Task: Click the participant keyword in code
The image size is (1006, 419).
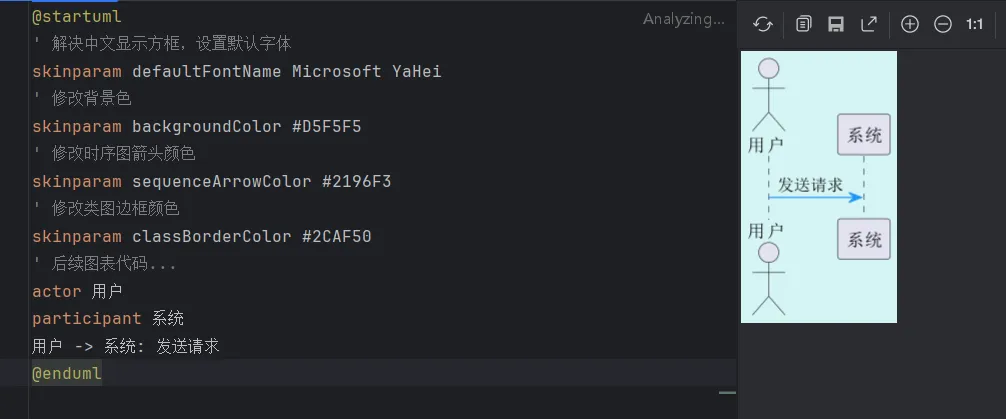Action: 86,318
